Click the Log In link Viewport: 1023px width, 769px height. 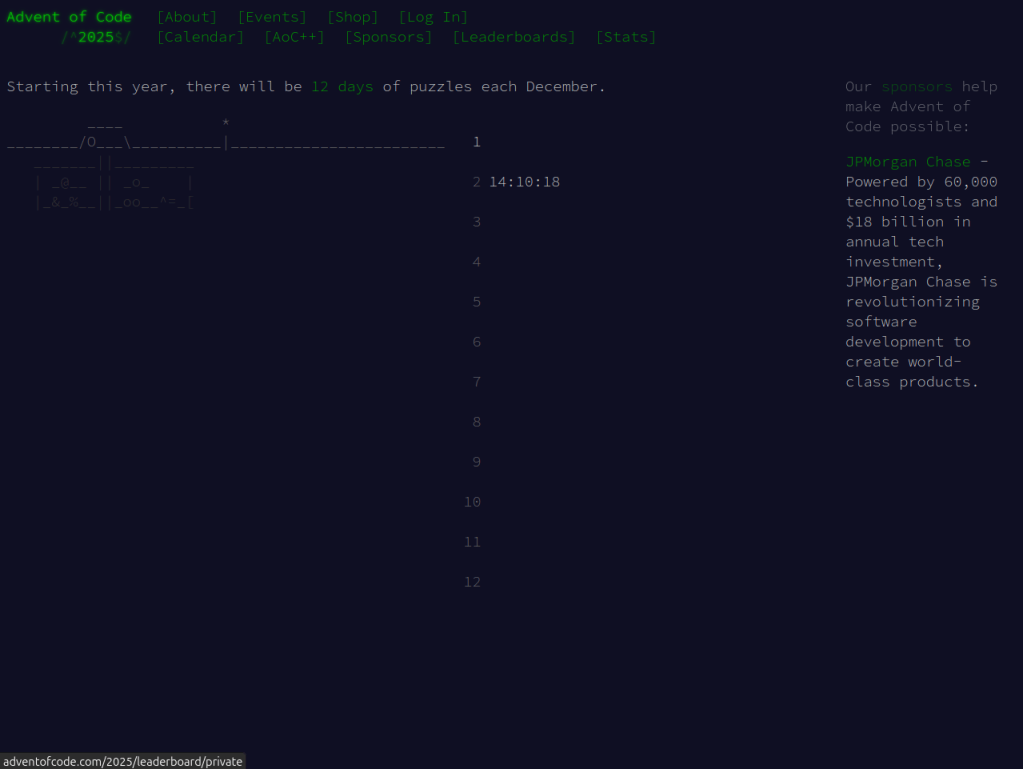(x=433, y=17)
